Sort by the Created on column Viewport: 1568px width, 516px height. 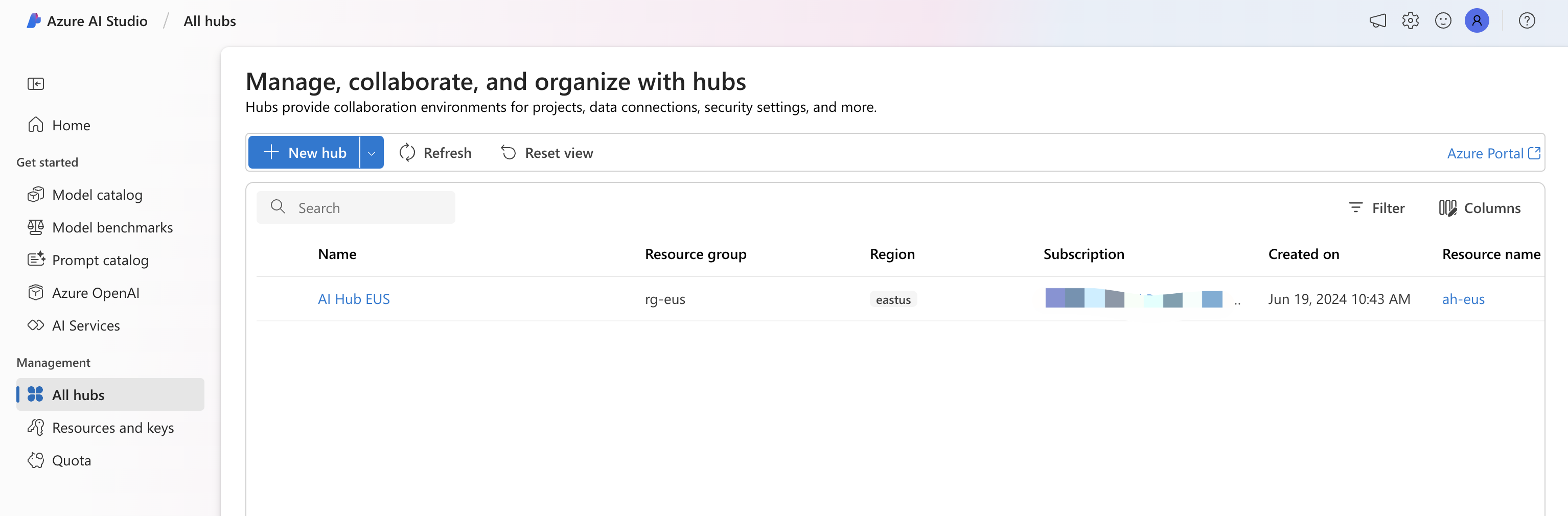click(1303, 254)
